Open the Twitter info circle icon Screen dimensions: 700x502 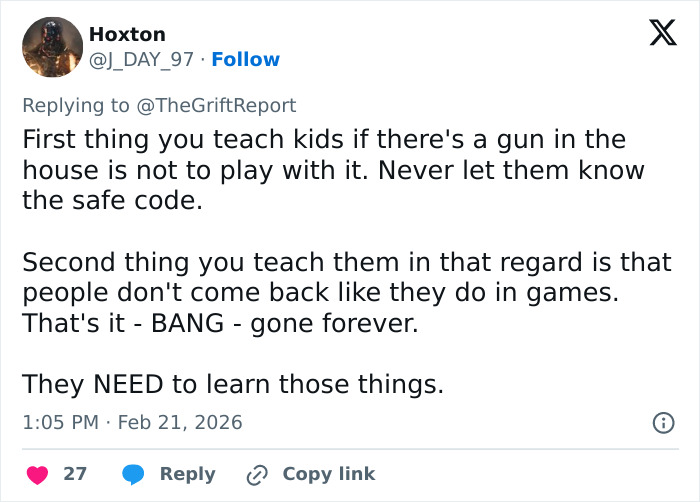[x=662, y=423]
